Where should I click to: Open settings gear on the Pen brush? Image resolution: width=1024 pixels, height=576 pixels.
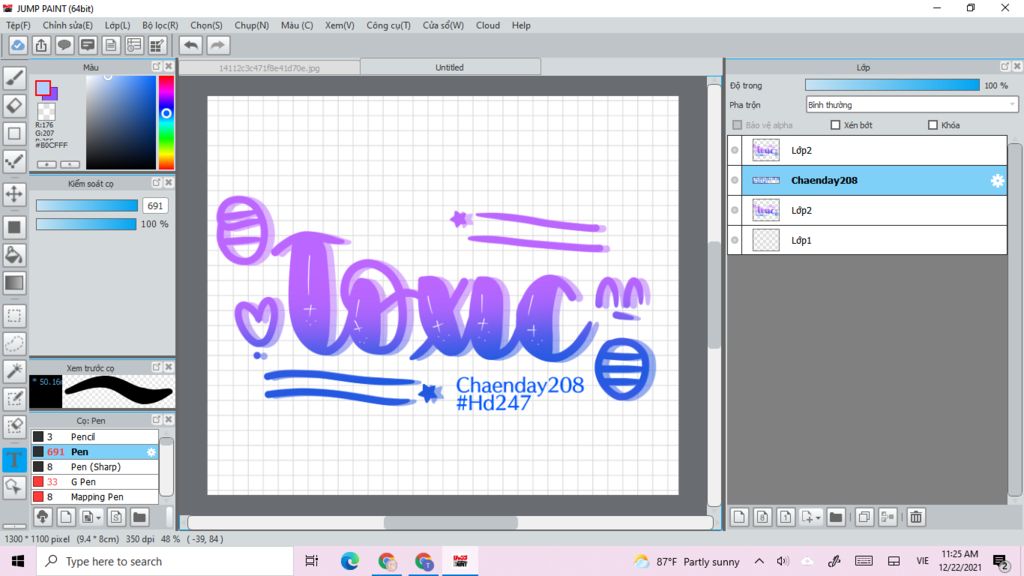[x=151, y=452]
